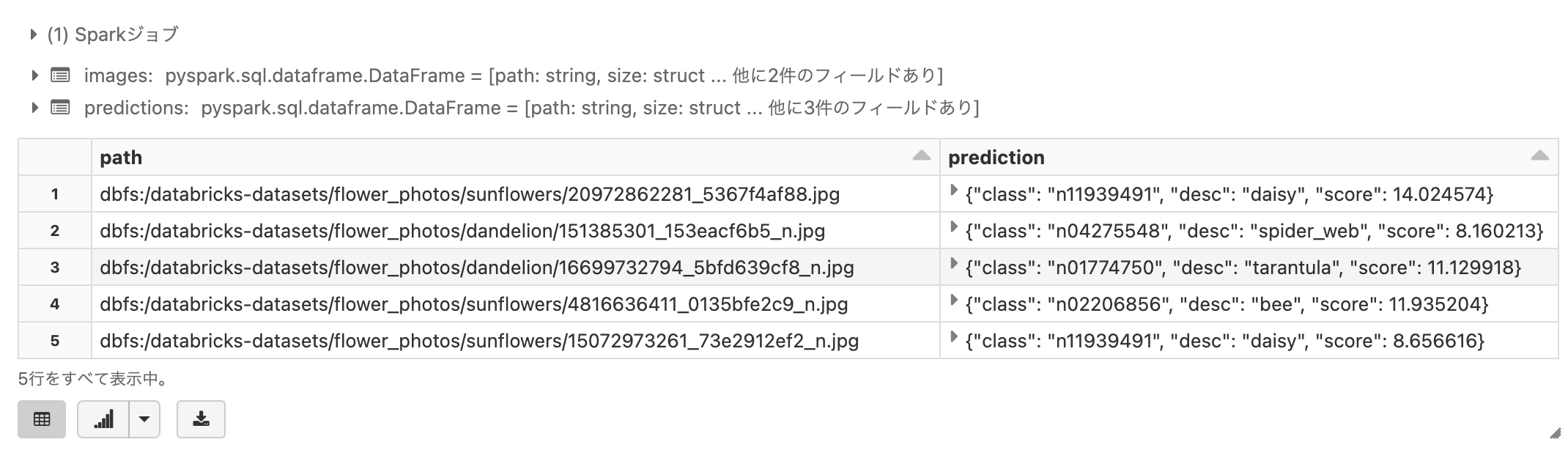Select the sunflowers path cell in row 1
This screenshot has width=1568, height=453.
click(469, 194)
